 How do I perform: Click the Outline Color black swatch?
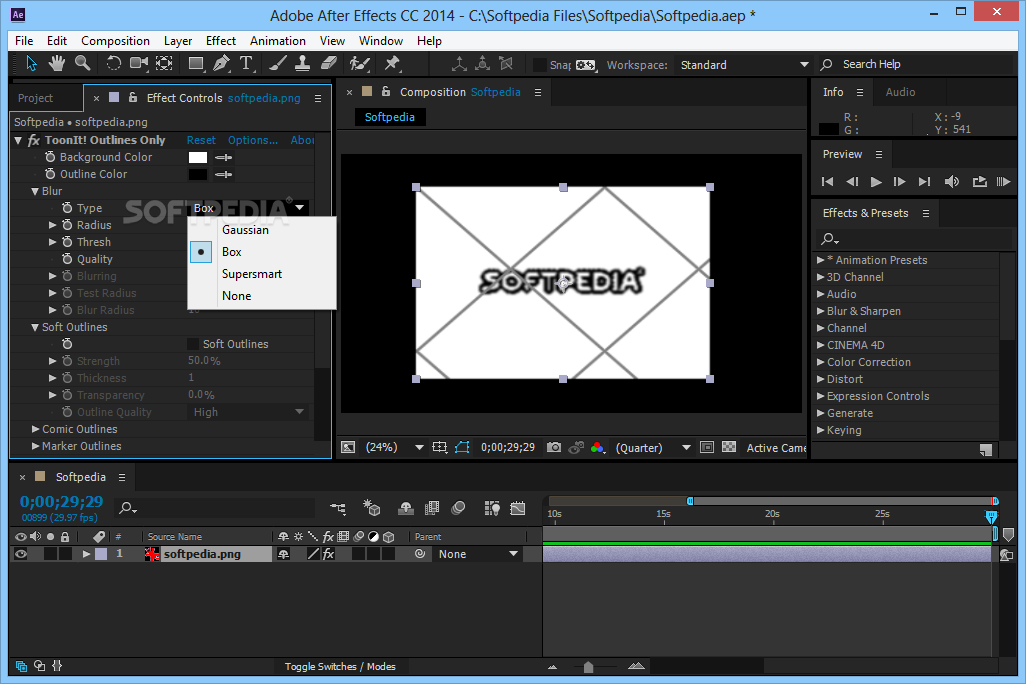(x=198, y=174)
